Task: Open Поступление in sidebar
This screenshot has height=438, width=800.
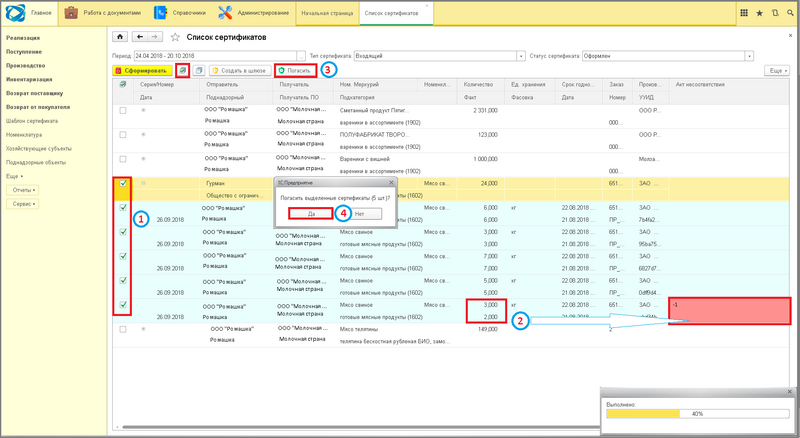Action: [x=24, y=52]
